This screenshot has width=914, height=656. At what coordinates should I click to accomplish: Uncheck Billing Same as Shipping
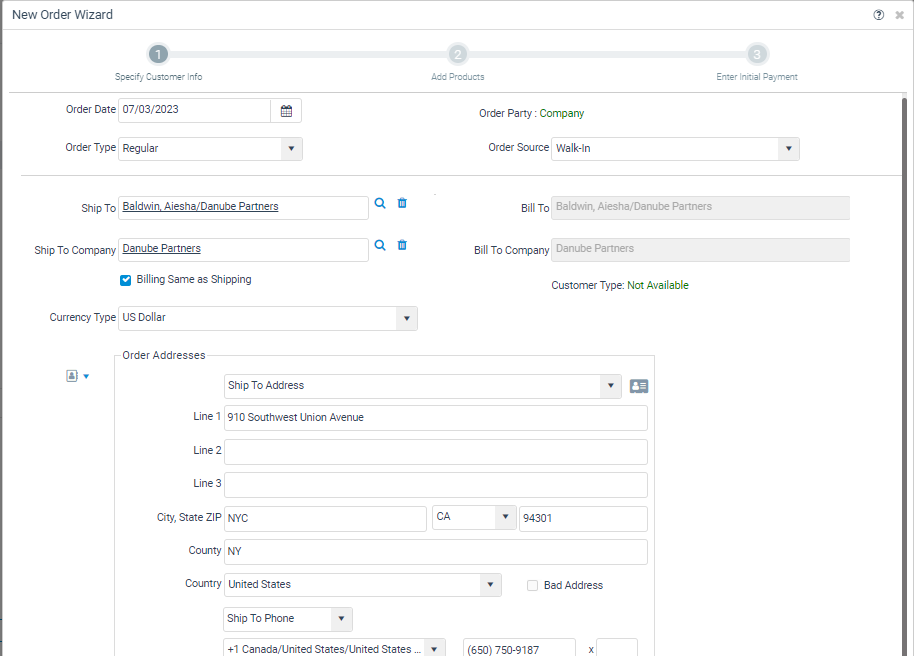[x=125, y=280]
